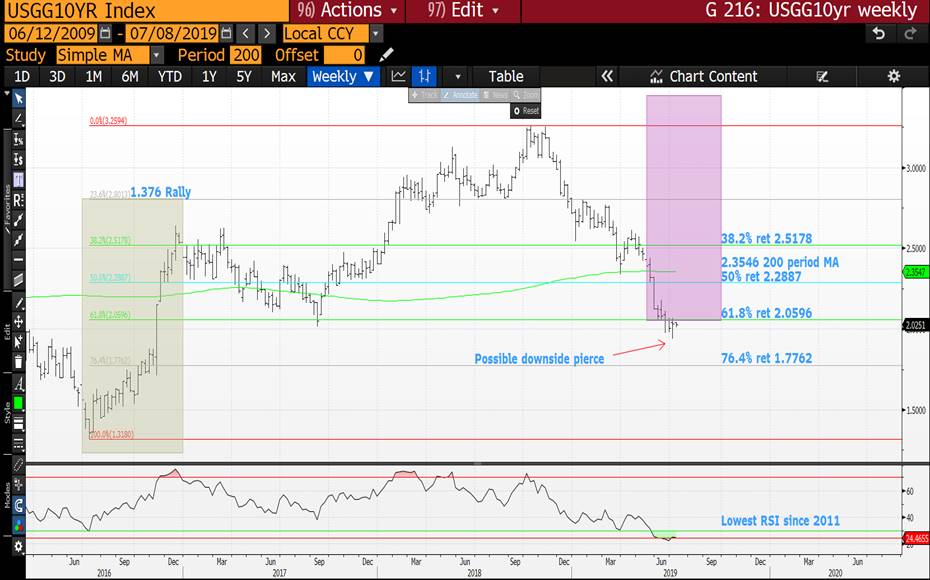This screenshot has width=930, height=580.
Task: Select the YTD time range
Action: click(x=170, y=76)
